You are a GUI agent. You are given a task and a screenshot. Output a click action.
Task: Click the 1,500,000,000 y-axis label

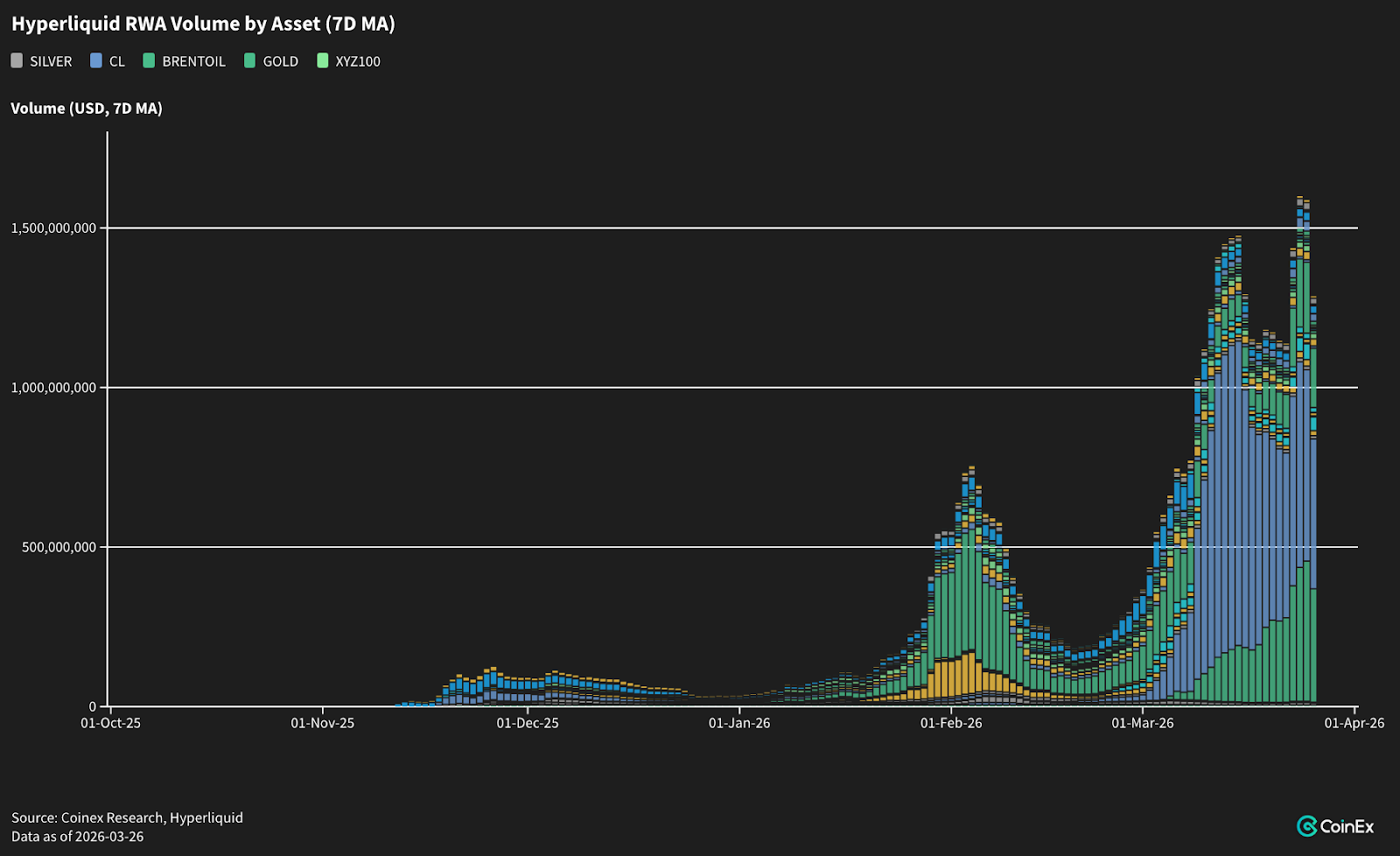pos(53,228)
